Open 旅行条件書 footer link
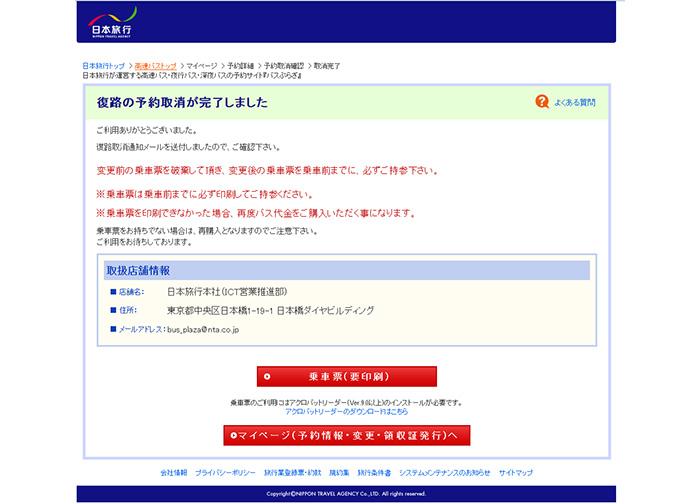The height and width of the screenshot is (504, 700). (x=374, y=472)
